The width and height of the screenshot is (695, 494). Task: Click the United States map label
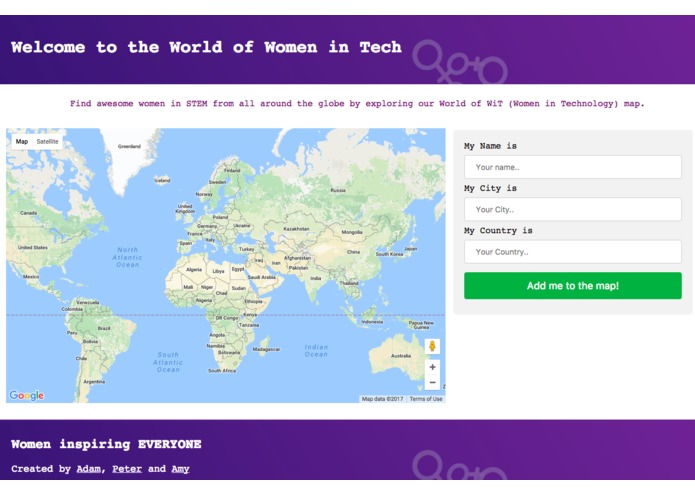(33, 247)
